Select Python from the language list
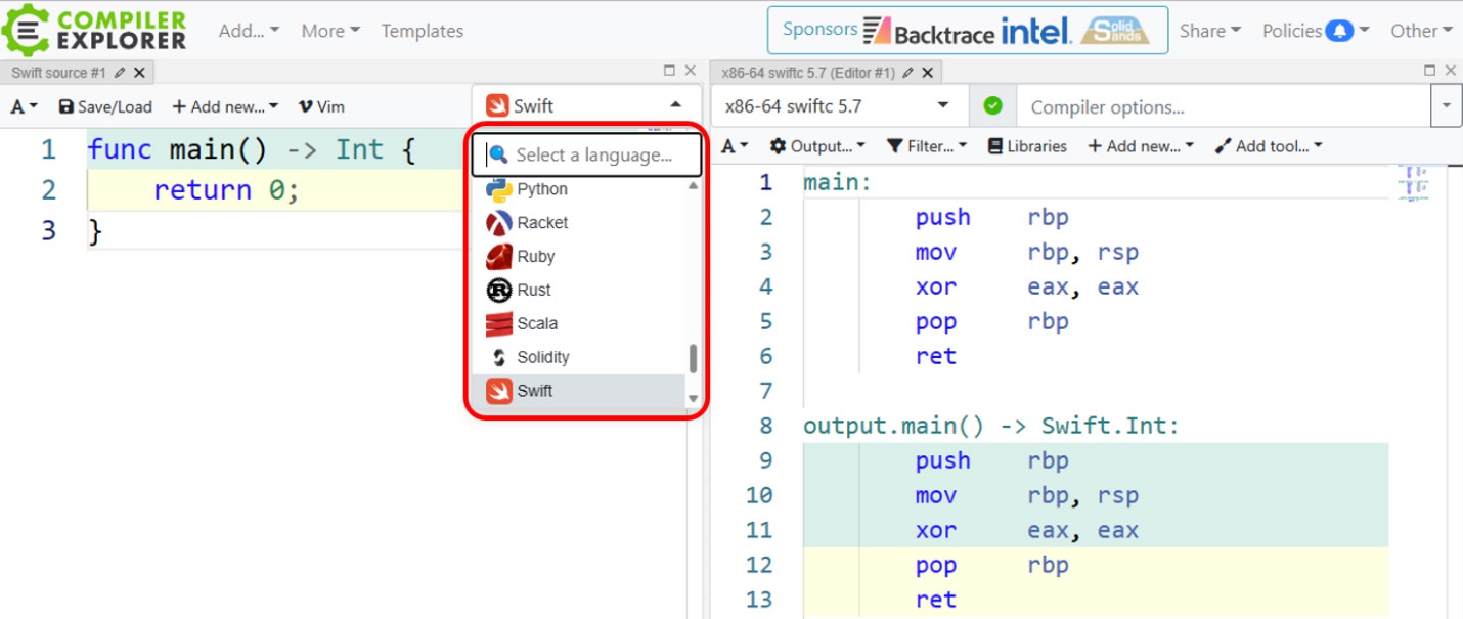The image size is (1463, 619). [542, 189]
